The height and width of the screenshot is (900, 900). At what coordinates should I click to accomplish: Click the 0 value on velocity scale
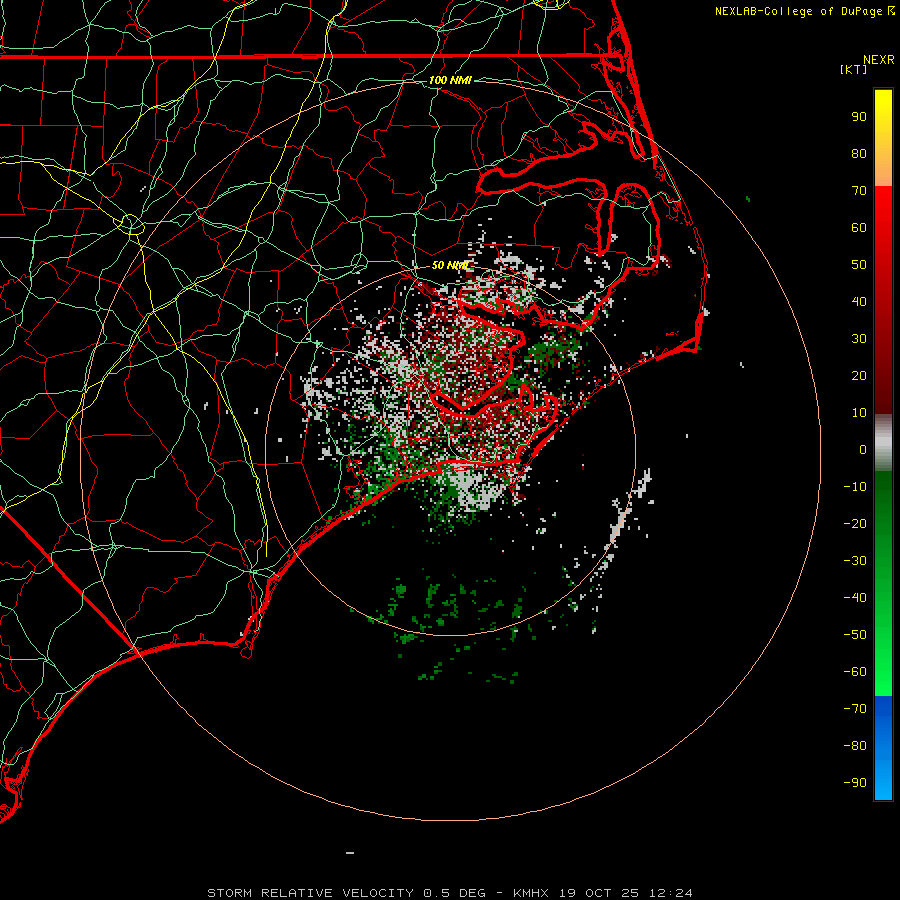coord(863,450)
